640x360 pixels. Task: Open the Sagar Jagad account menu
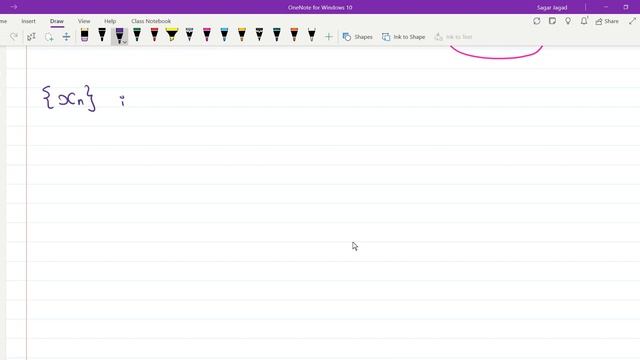point(552,7)
